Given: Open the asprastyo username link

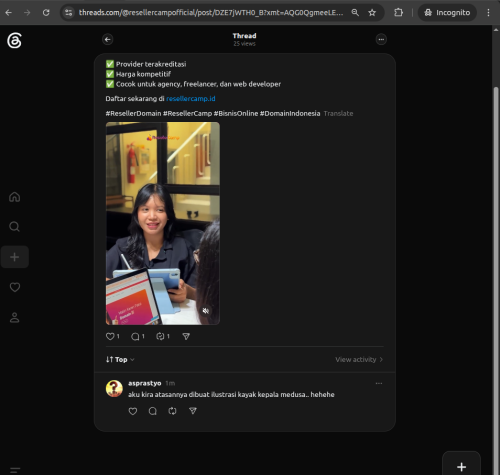Looking at the screenshot, I should pyautogui.click(x=145, y=383).
